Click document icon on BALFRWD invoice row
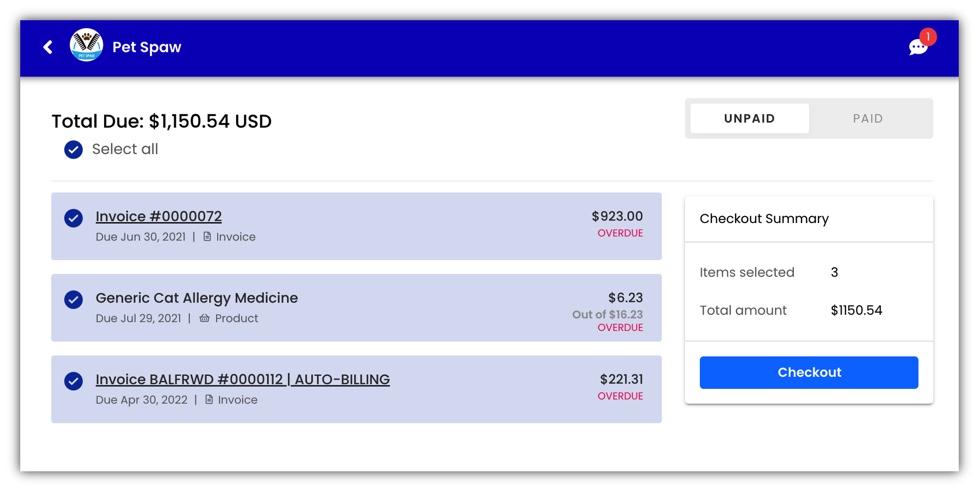The height and width of the screenshot is (494, 978). (x=209, y=399)
